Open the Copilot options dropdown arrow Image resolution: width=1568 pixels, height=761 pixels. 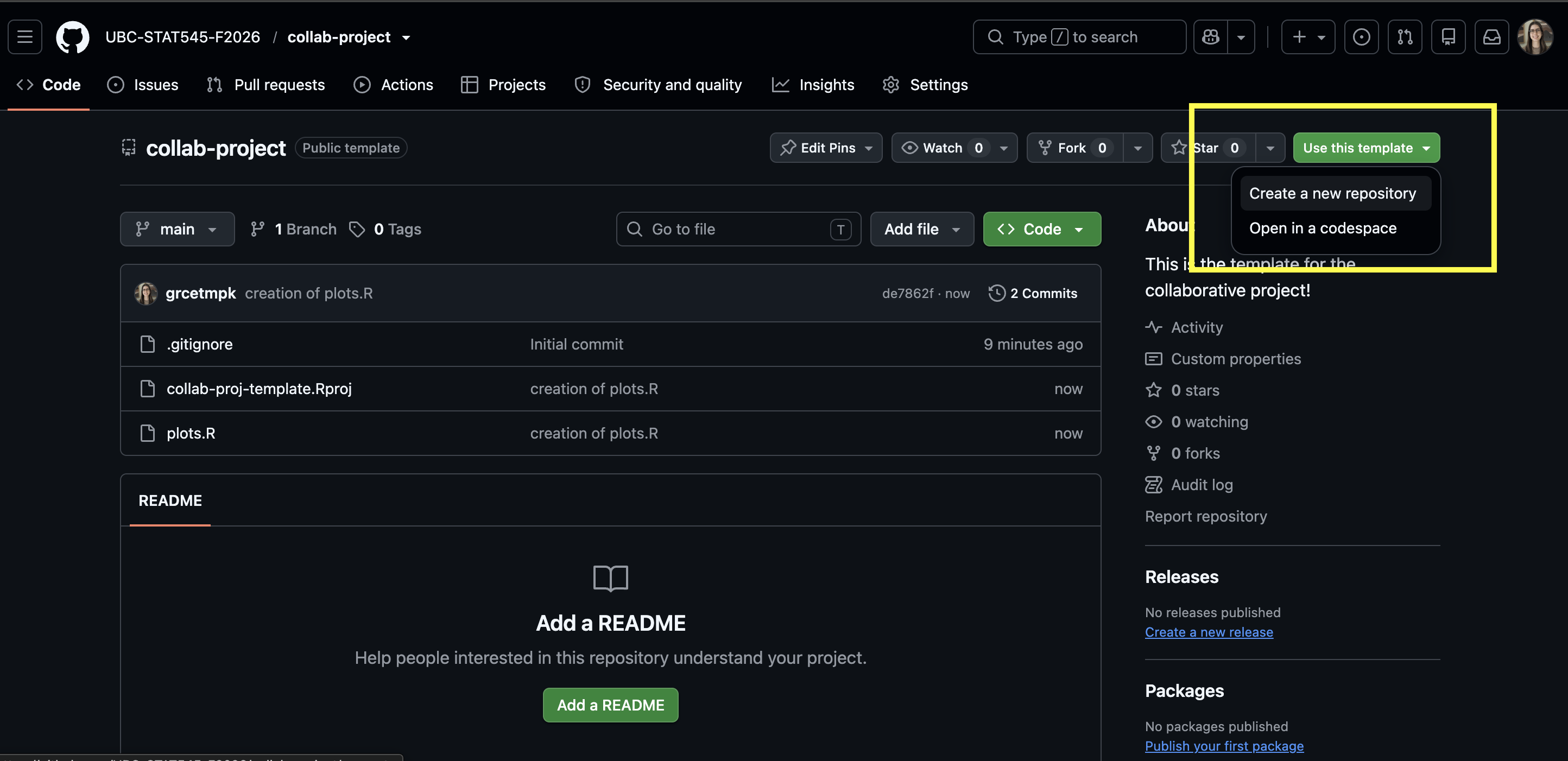click(x=1241, y=37)
